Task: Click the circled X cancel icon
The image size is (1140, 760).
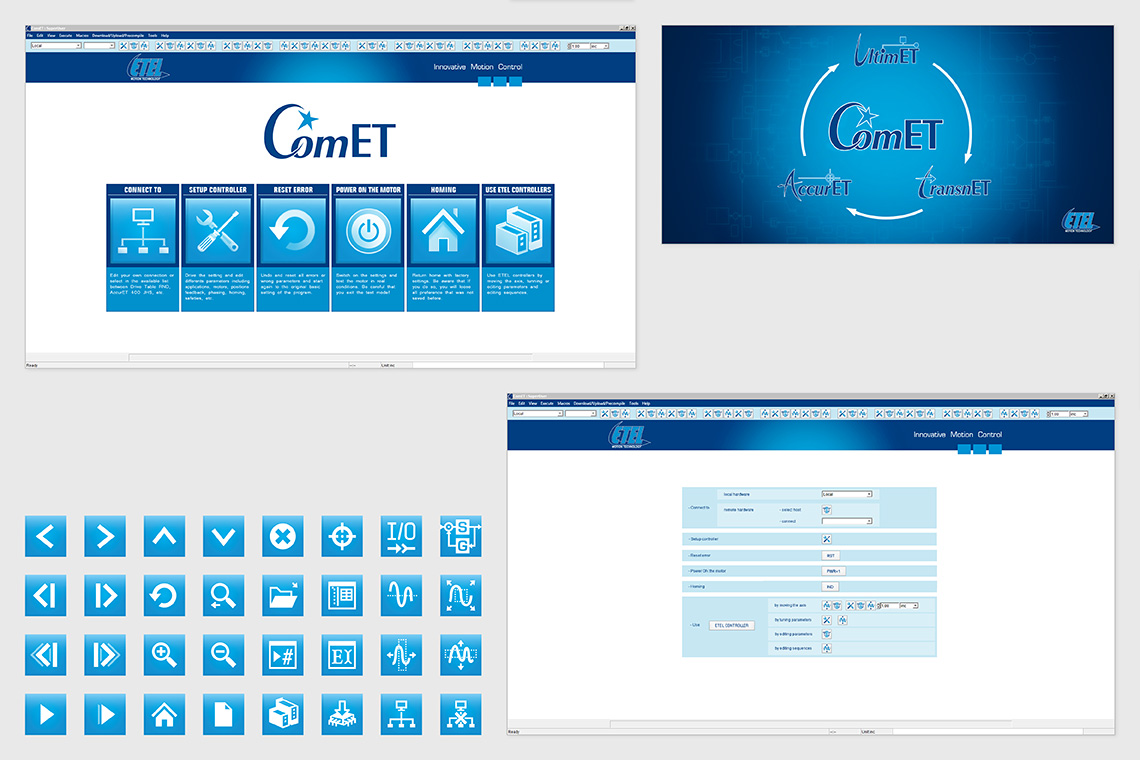Action: (283, 536)
